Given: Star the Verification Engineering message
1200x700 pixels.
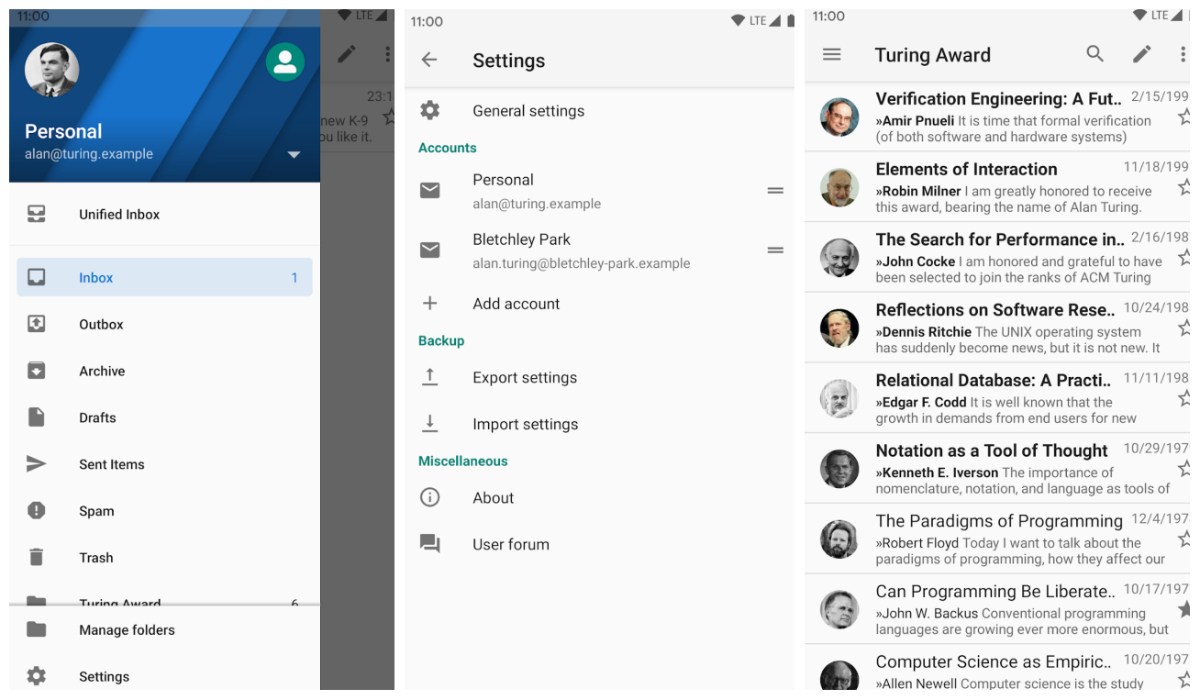Looking at the screenshot, I should pos(1185,117).
